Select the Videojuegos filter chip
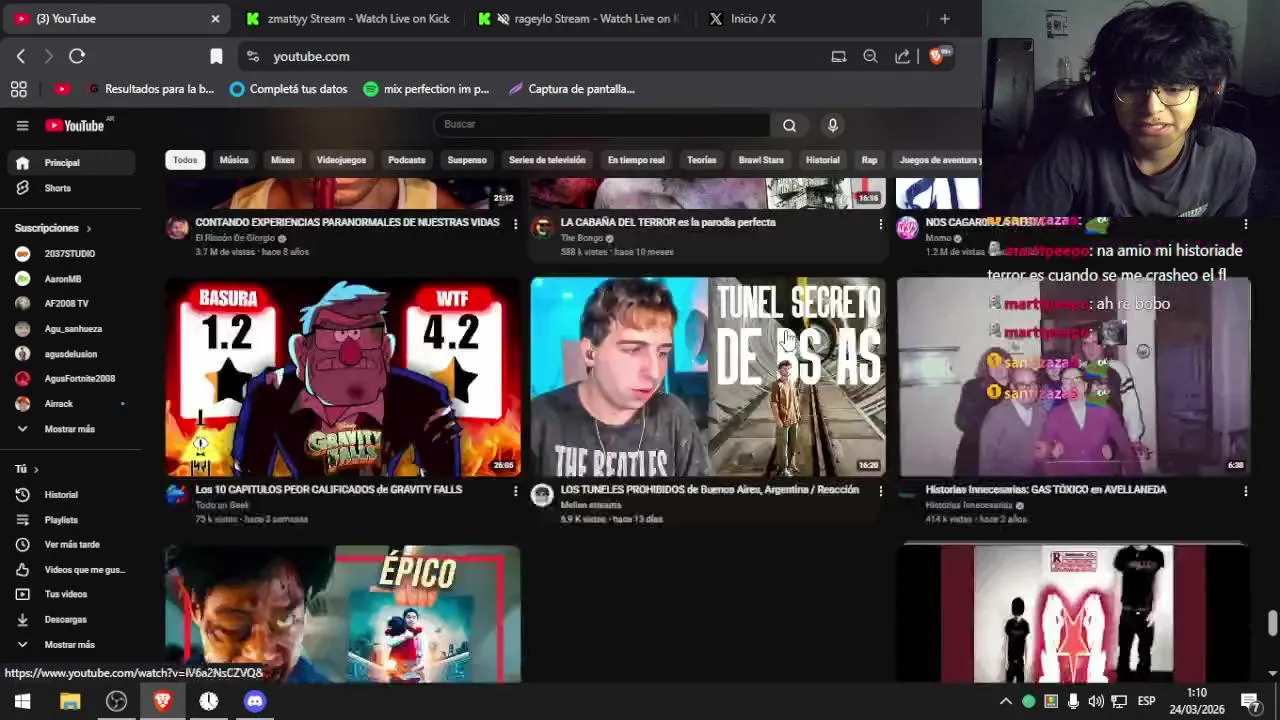This screenshot has height=720, width=1280. [x=341, y=160]
